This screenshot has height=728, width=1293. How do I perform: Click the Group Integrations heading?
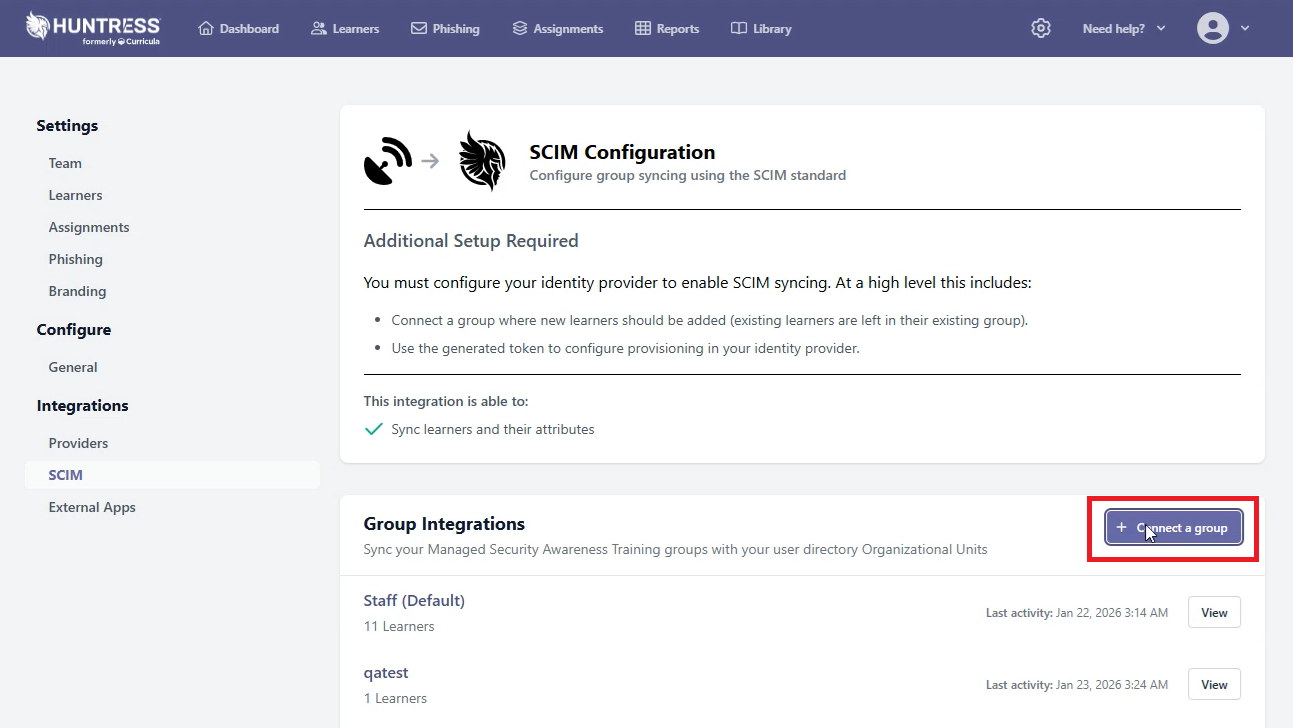pyautogui.click(x=444, y=524)
